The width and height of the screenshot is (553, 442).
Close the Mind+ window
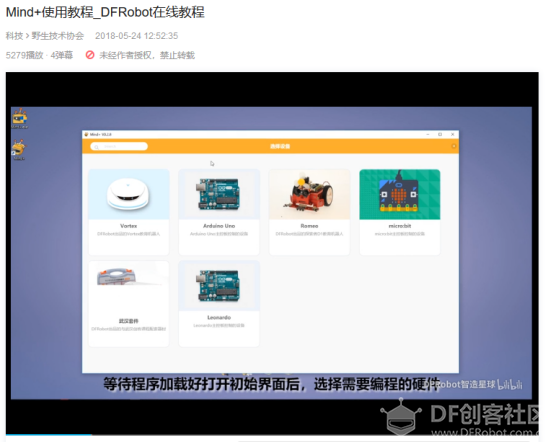point(452,134)
